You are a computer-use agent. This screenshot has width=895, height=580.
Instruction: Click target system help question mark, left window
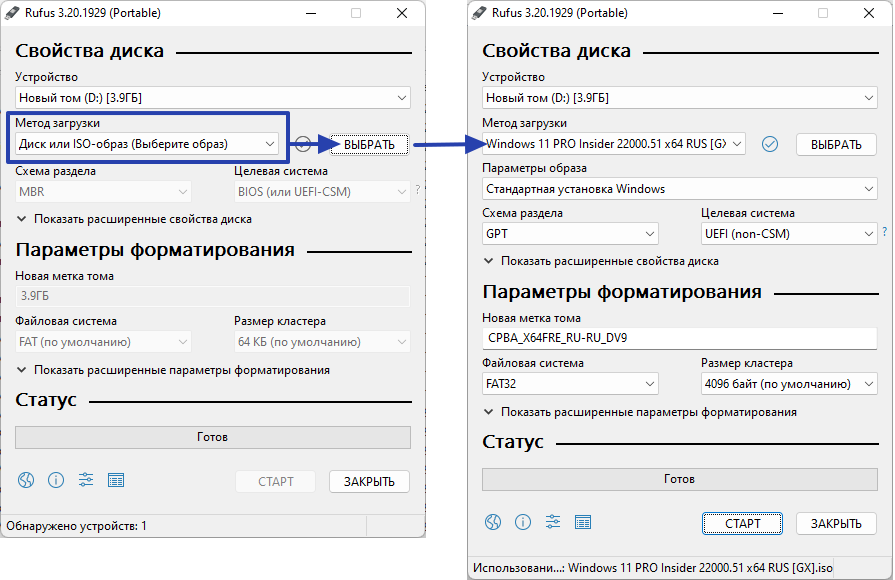[x=418, y=190]
